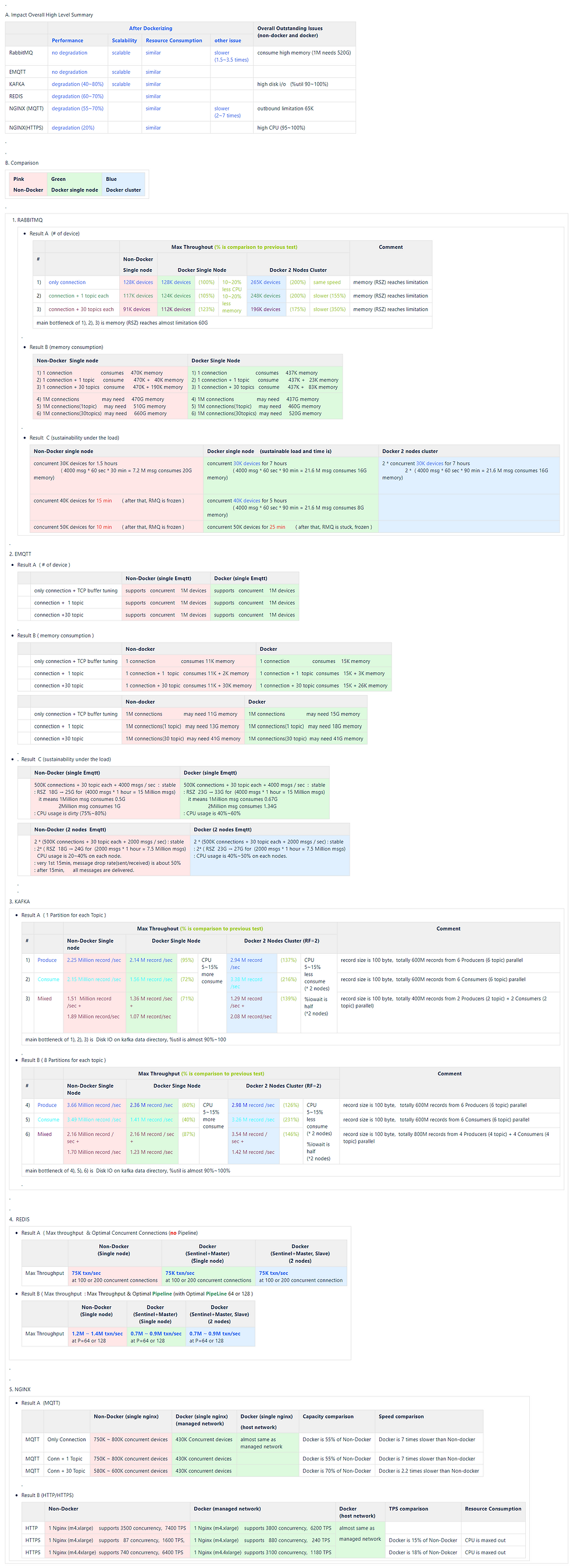
Task: Click the 'degradation (60~70%)' cell
Action: (77, 96)
